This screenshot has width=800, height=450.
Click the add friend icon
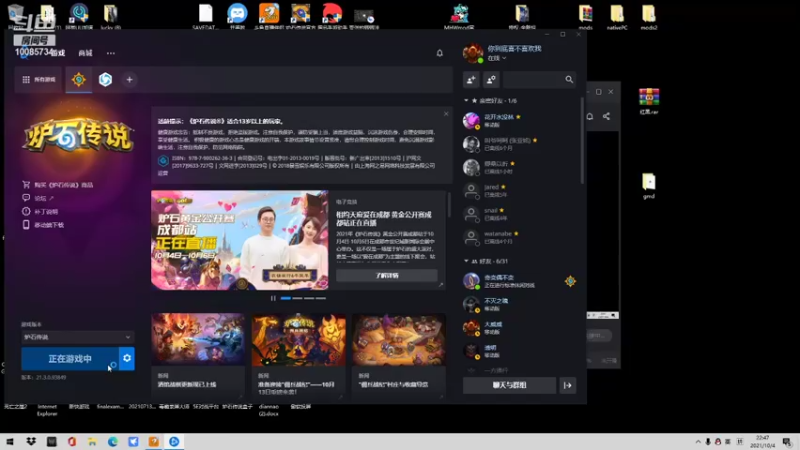(x=471, y=80)
